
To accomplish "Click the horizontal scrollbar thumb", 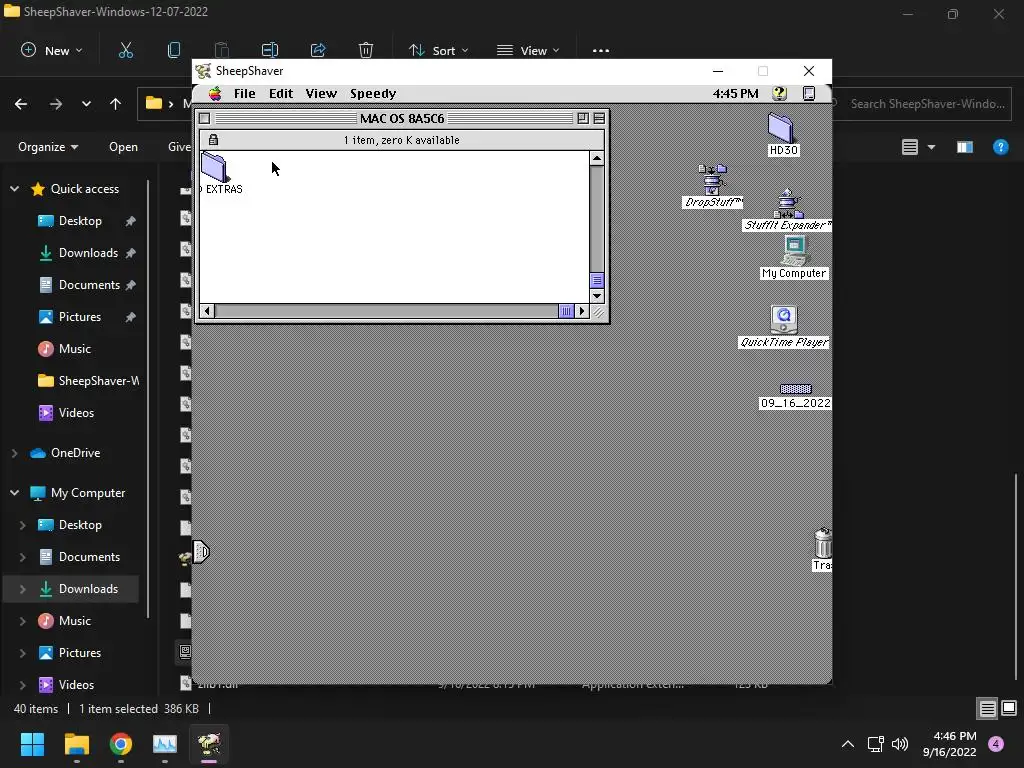I will (566, 312).
